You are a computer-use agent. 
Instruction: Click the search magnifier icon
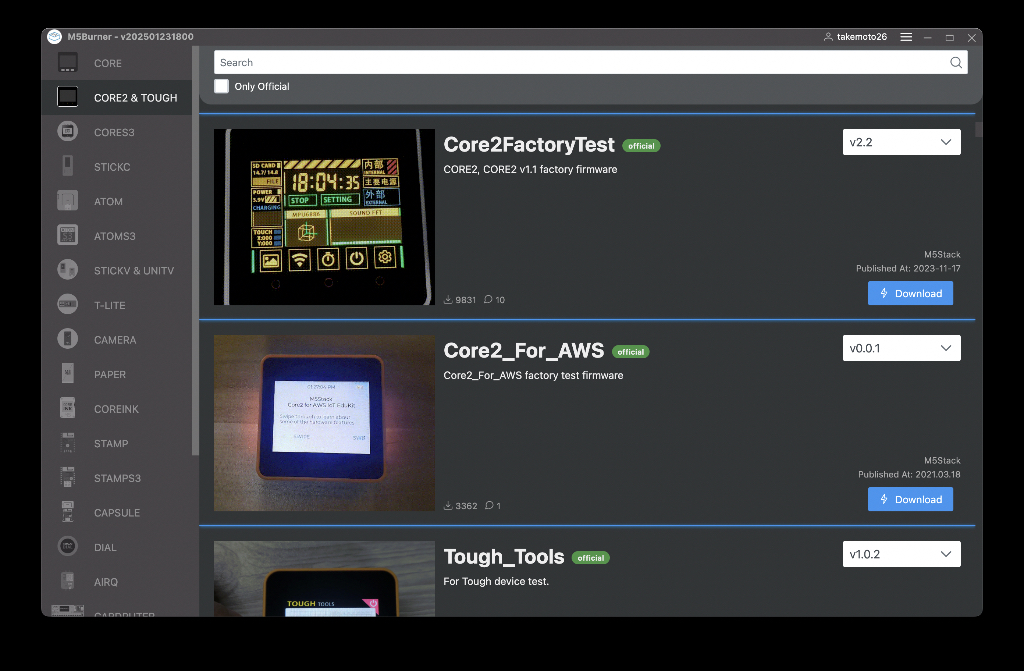956,62
